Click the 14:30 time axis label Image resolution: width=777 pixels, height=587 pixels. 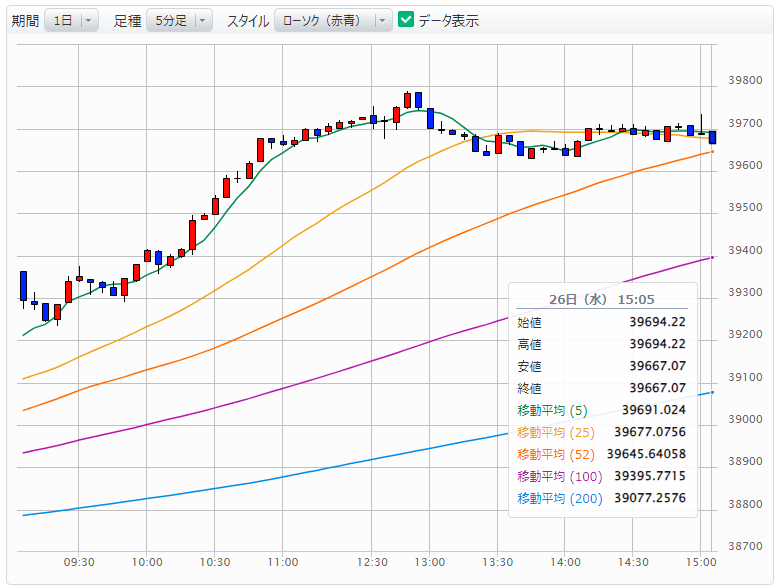click(633, 563)
